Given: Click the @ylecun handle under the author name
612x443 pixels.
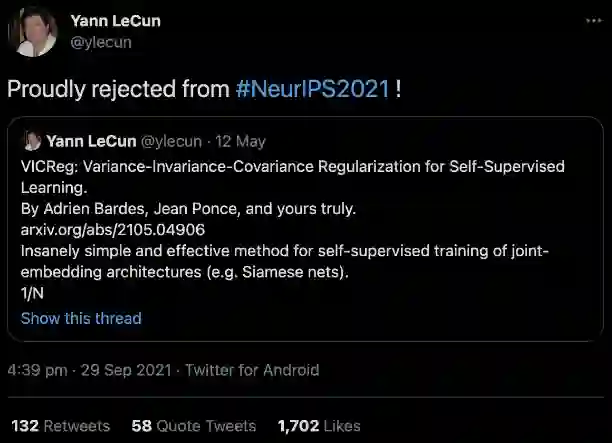Looking at the screenshot, I should click(x=101, y=42).
